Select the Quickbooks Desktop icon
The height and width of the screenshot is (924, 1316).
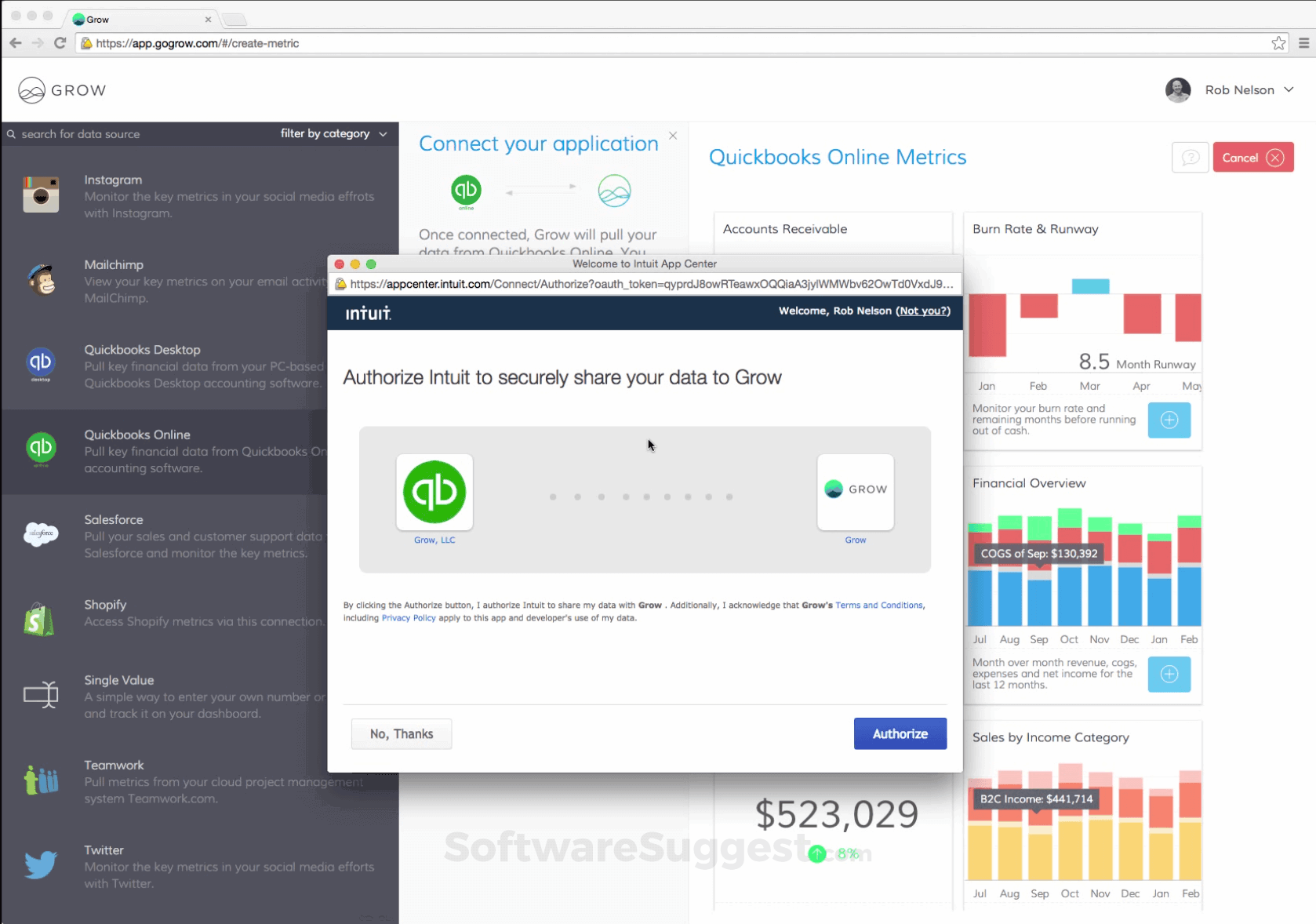tap(41, 364)
